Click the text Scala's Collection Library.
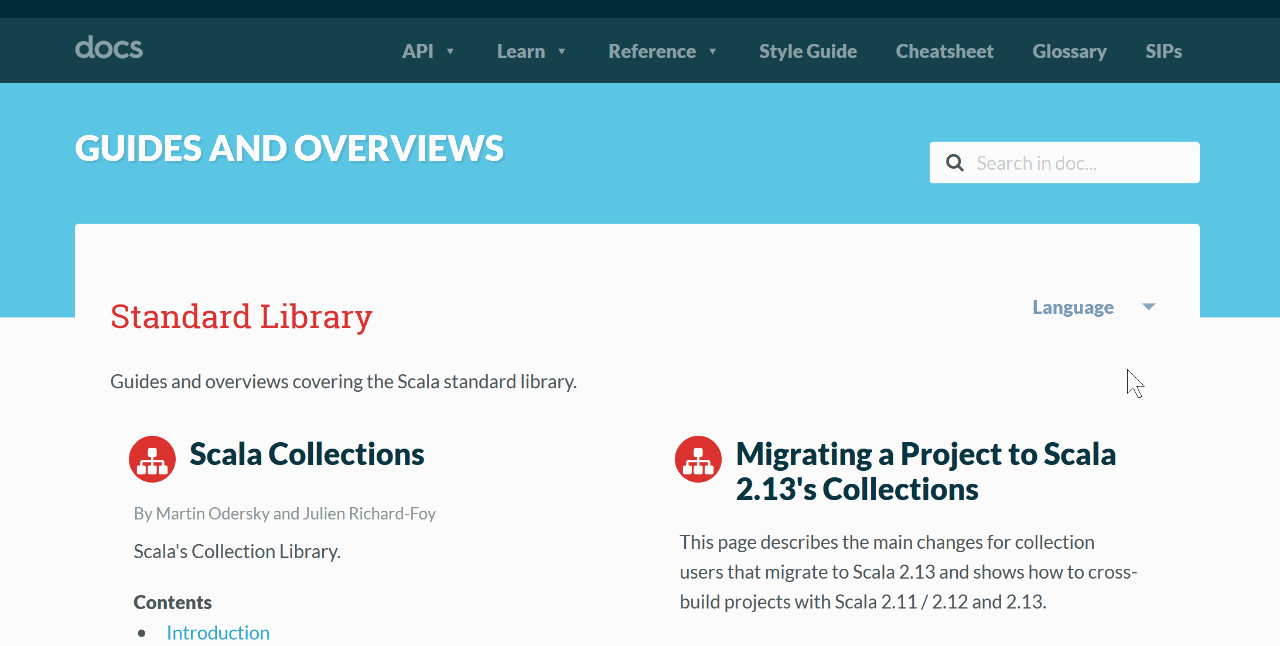 (x=237, y=551)
